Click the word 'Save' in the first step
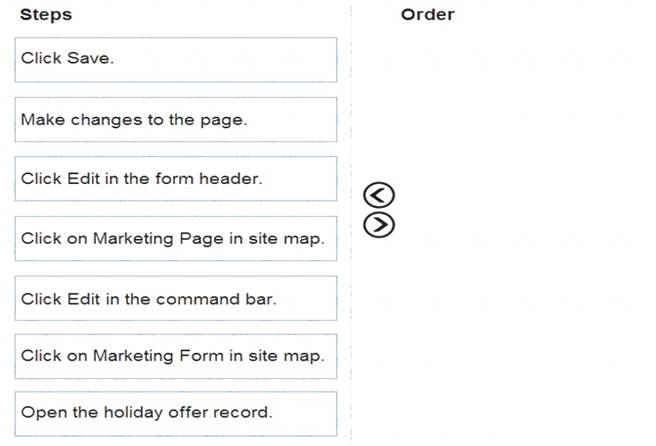The height and width of the screenshot is (446, 656). pos(90,58)
